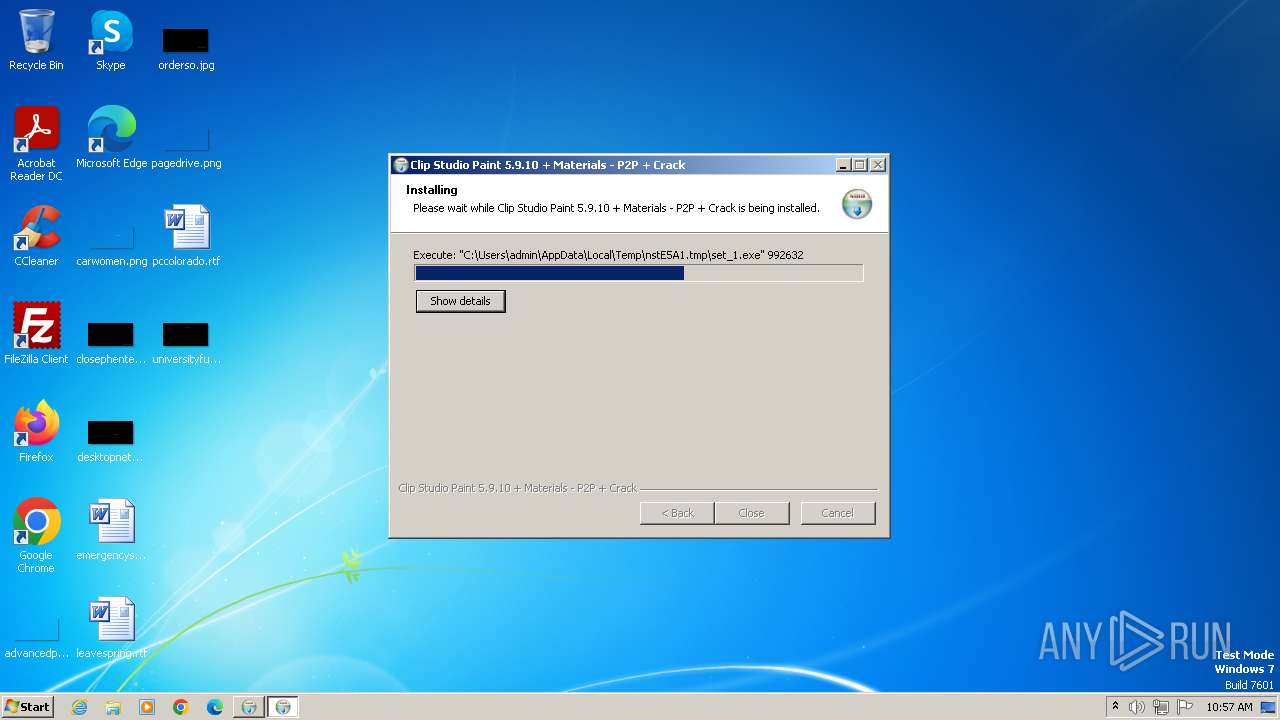
Task: Click Show details in installer
Action: pyautogui.click(x=460, y=301)
